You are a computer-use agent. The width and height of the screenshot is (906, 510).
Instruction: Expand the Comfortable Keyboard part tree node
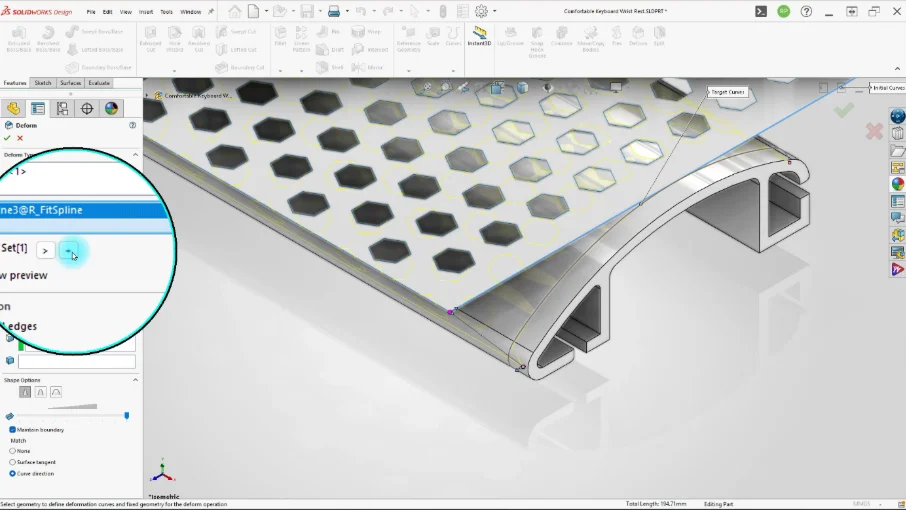147,95
